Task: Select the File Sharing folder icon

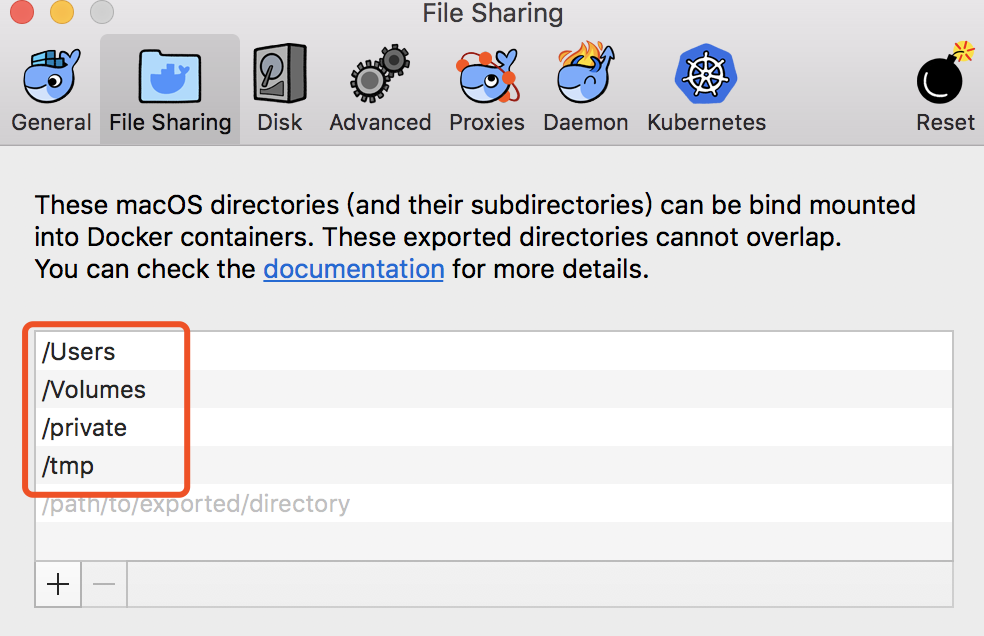Action: [x=169, y=76]
